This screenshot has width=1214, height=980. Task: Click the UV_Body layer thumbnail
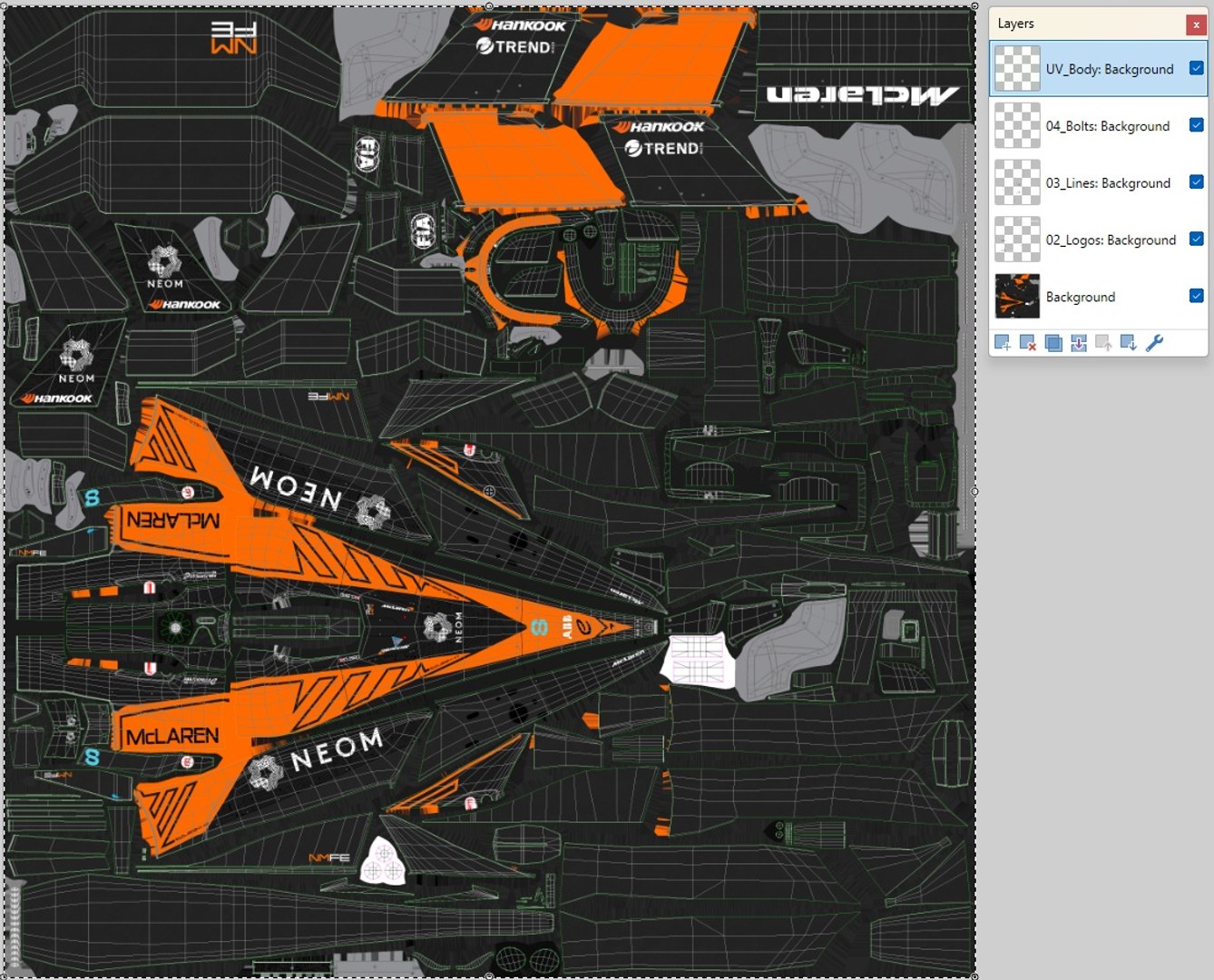1017,68
